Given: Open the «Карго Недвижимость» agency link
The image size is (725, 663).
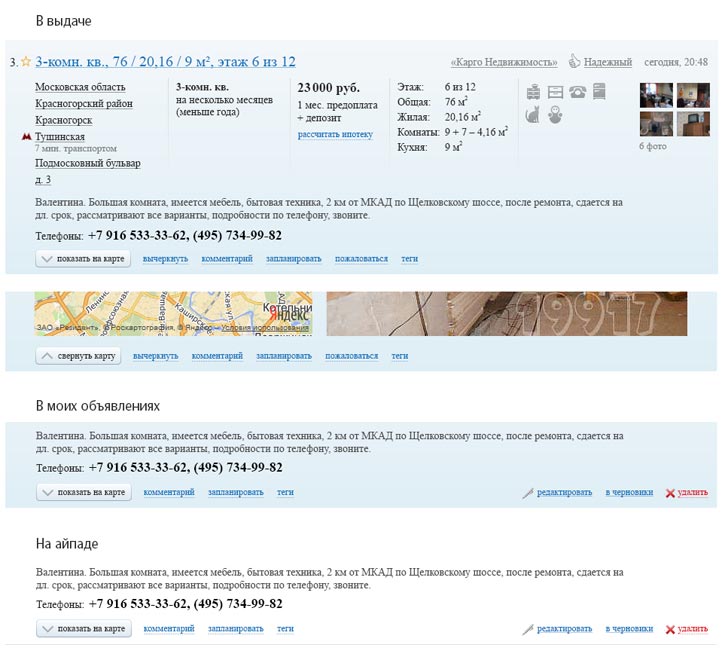Looking at the screenshot, I should click(x=505, y=62).
